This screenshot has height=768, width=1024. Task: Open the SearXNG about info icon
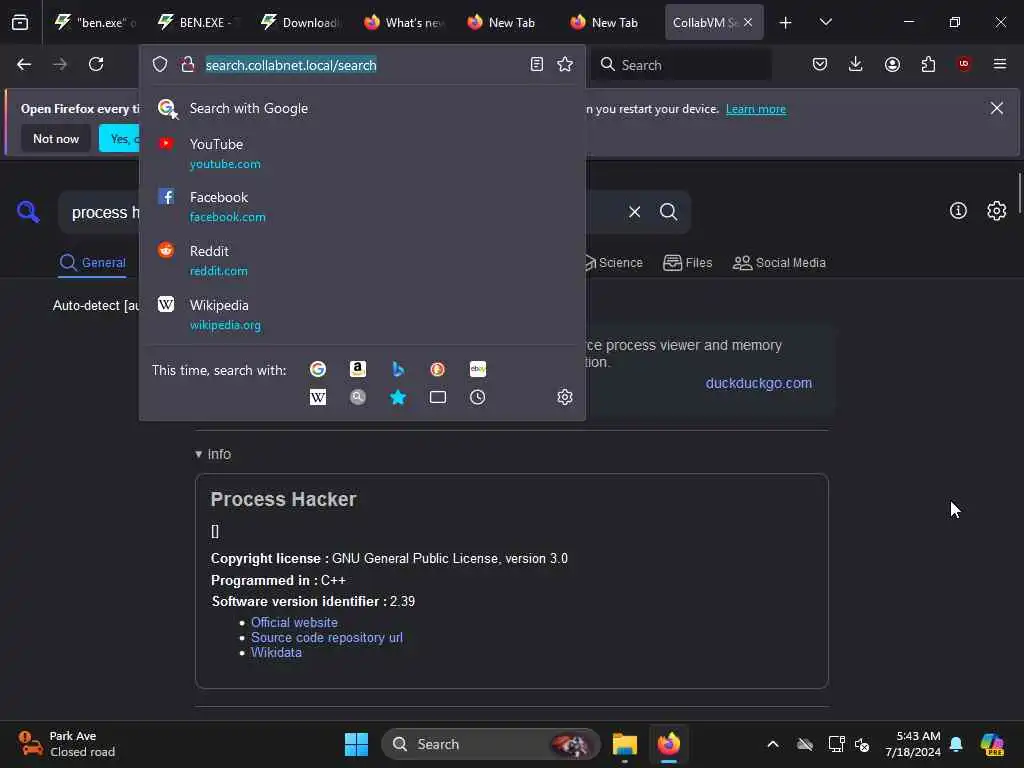tap(958, 211)
